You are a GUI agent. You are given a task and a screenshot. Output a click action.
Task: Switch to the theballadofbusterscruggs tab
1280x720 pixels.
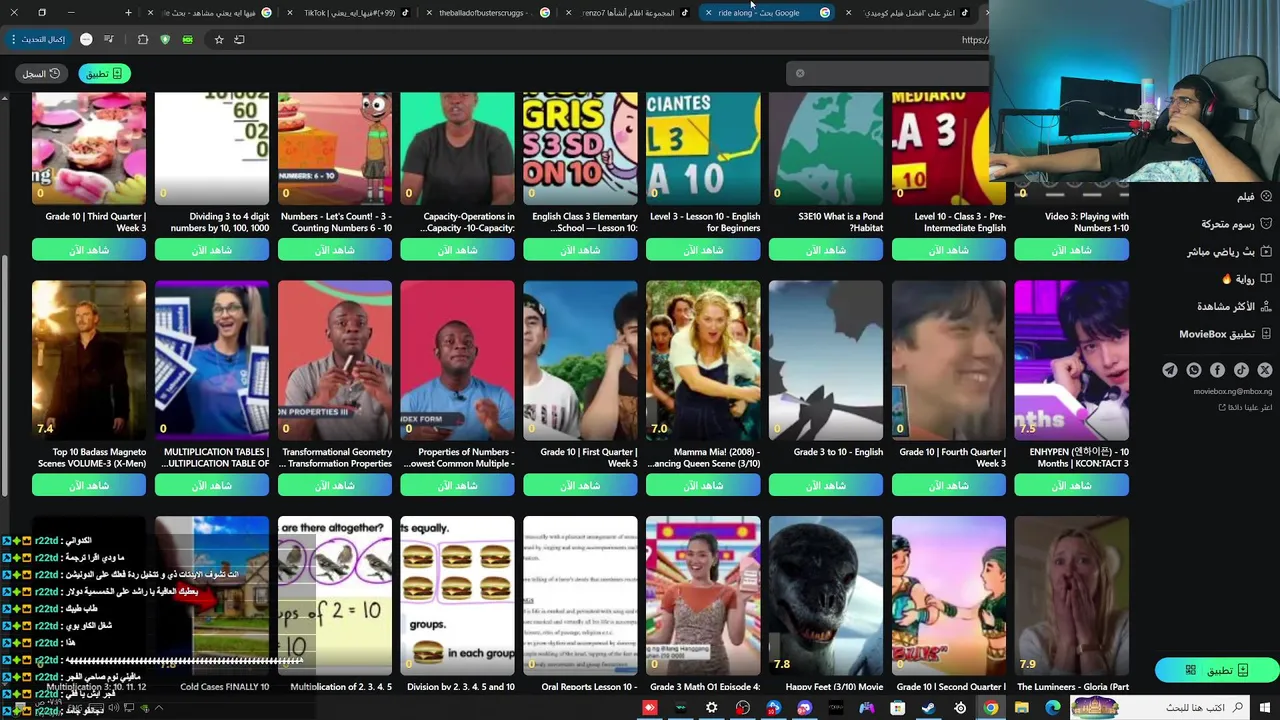tap(490, 12)
